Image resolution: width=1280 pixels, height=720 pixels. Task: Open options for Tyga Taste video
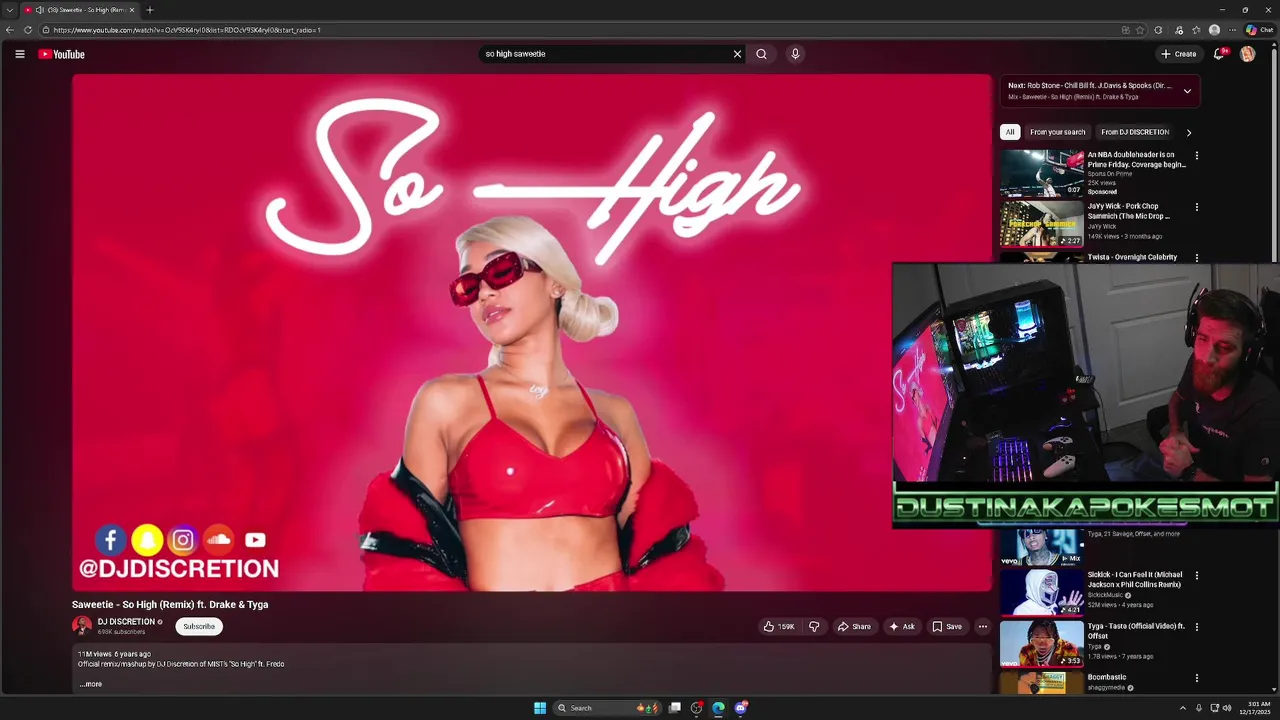click(1196, 627)
